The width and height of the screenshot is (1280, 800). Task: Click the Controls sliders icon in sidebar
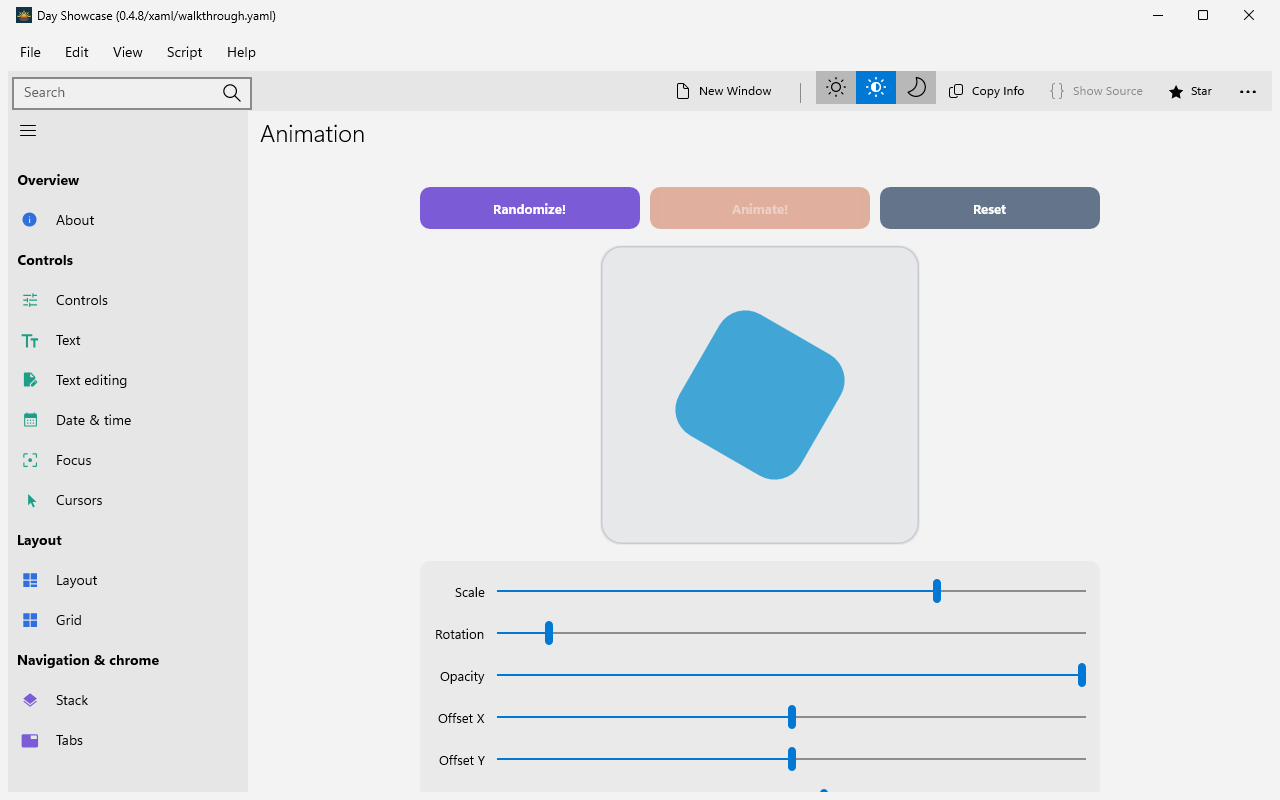point(30,300)
